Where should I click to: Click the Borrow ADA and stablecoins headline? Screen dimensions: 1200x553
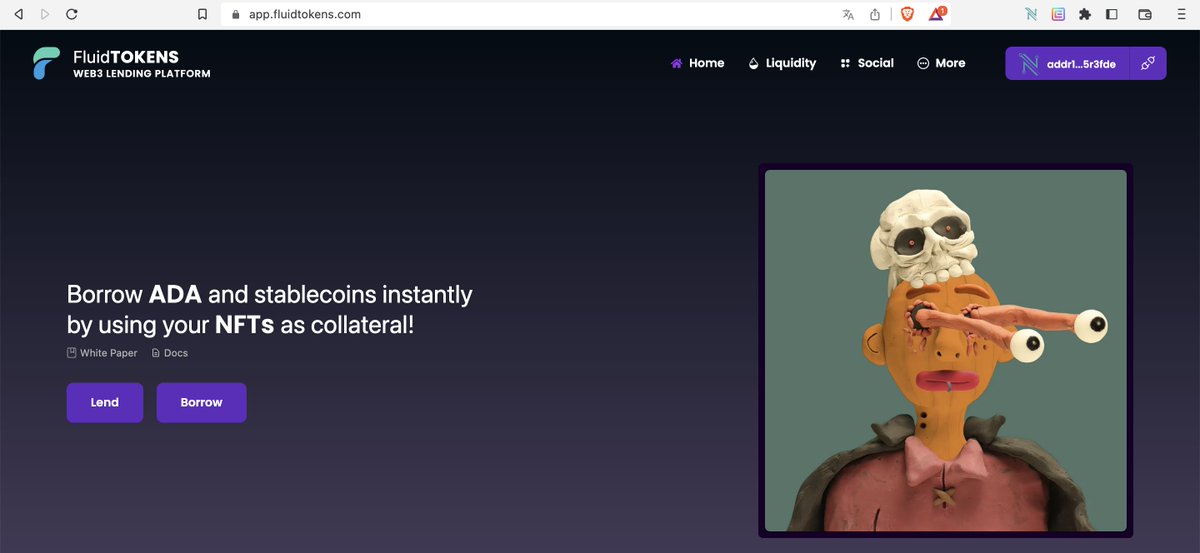(270, 309)
